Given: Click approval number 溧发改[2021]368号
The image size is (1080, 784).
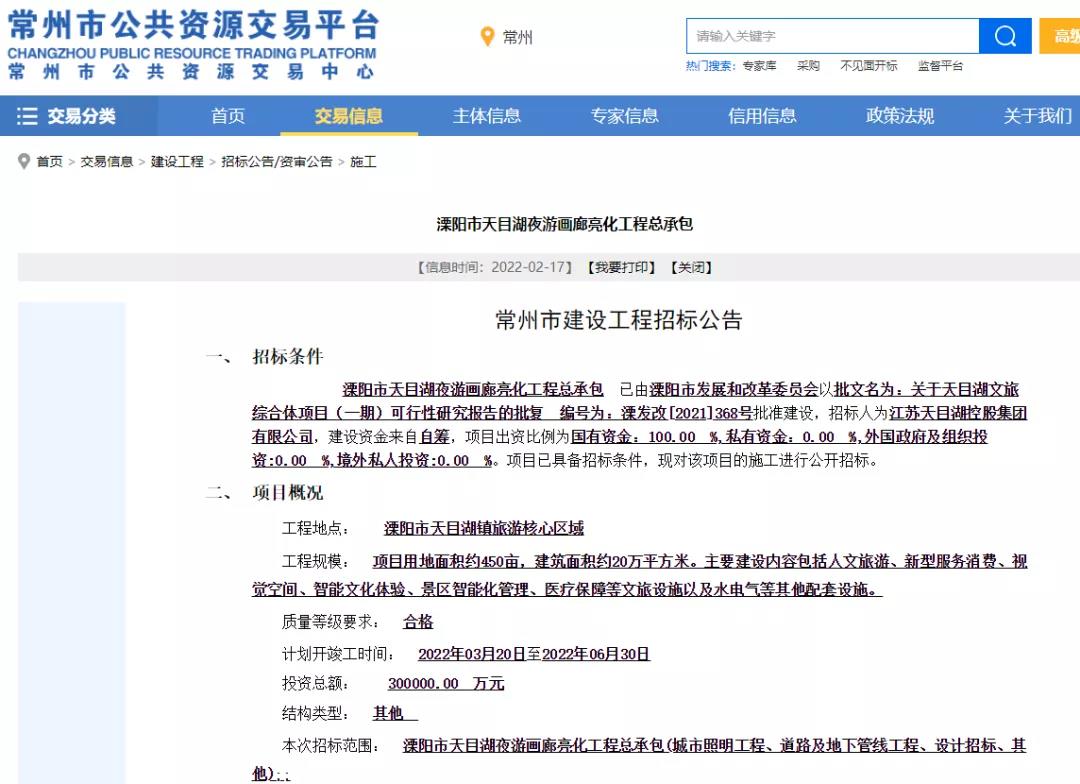Looking at the screenshot, I should pos(687,413).
